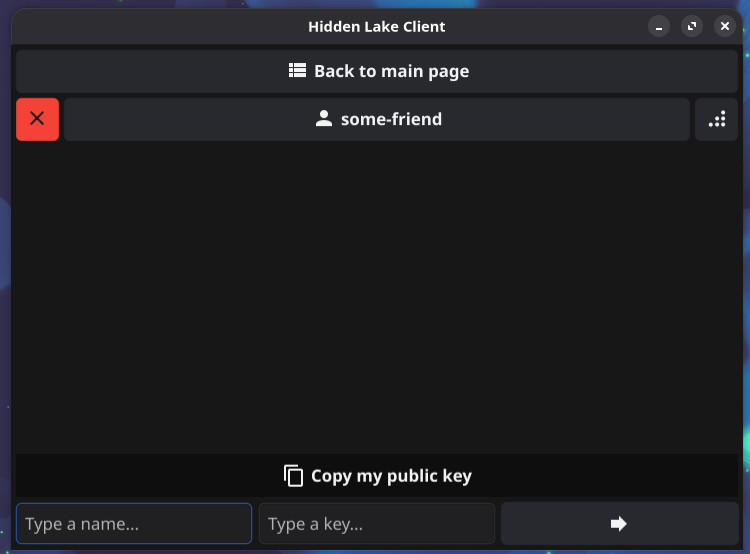
Task: Open the chat with some-friend
Action: pyautogui.click(x=390, y=119)
